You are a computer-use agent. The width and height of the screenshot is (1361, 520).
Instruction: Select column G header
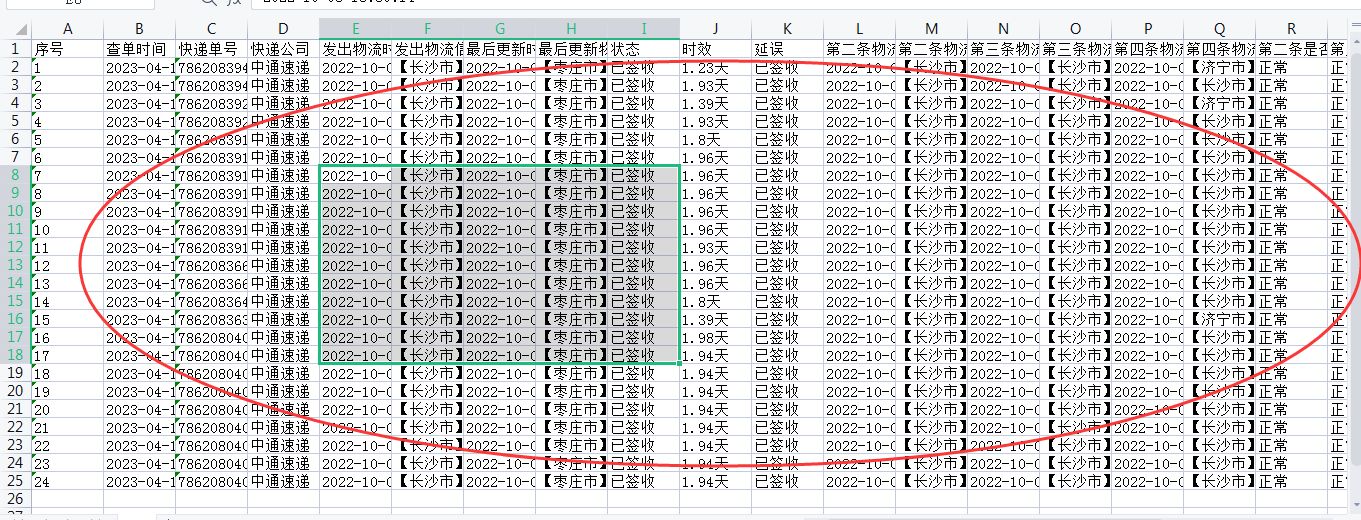(x=499, y=29)
